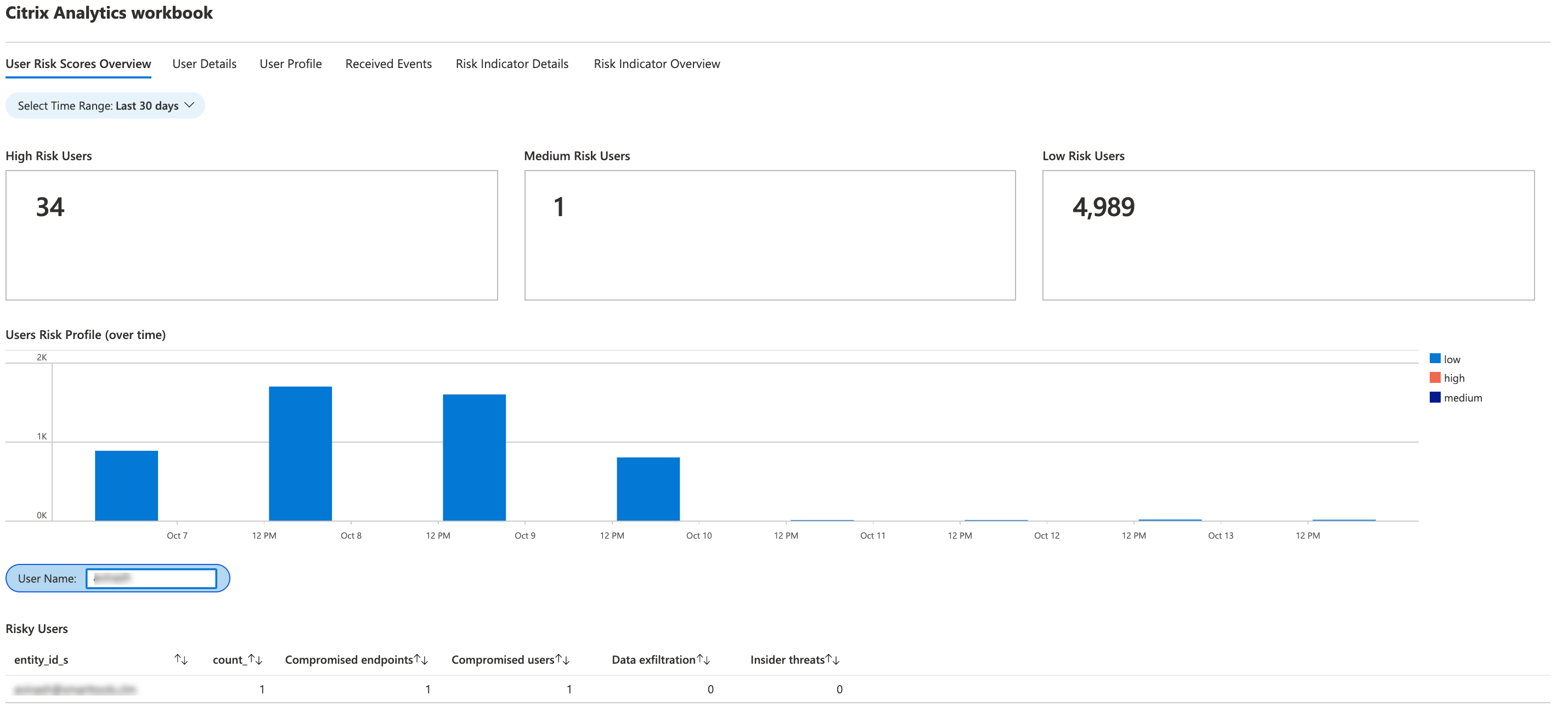Sort by entity_id_s column arrows
This screenshot has width=1568, height=712.
click(181, 660)
